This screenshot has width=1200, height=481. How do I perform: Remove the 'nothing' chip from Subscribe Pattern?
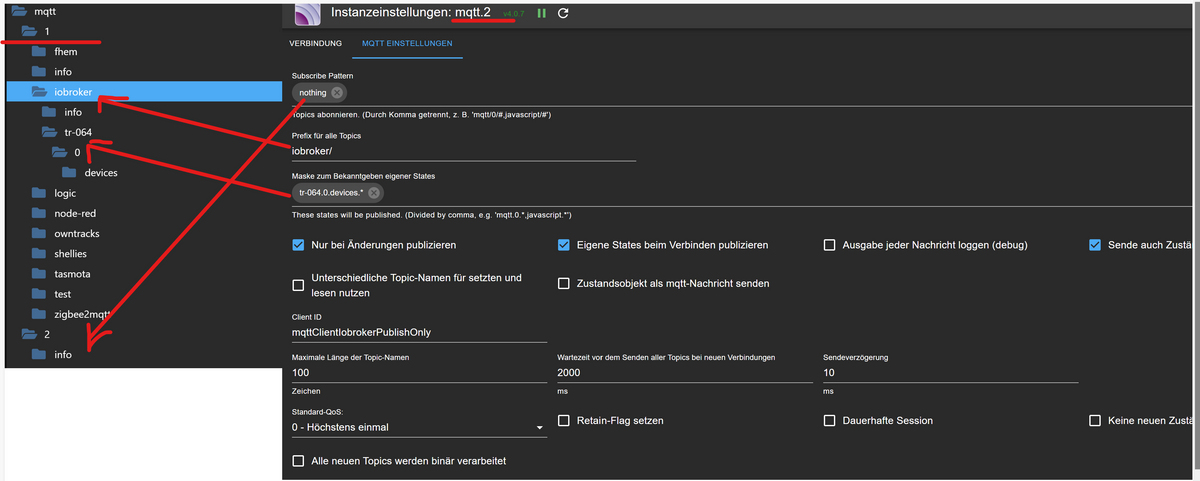tap(337, 92)
